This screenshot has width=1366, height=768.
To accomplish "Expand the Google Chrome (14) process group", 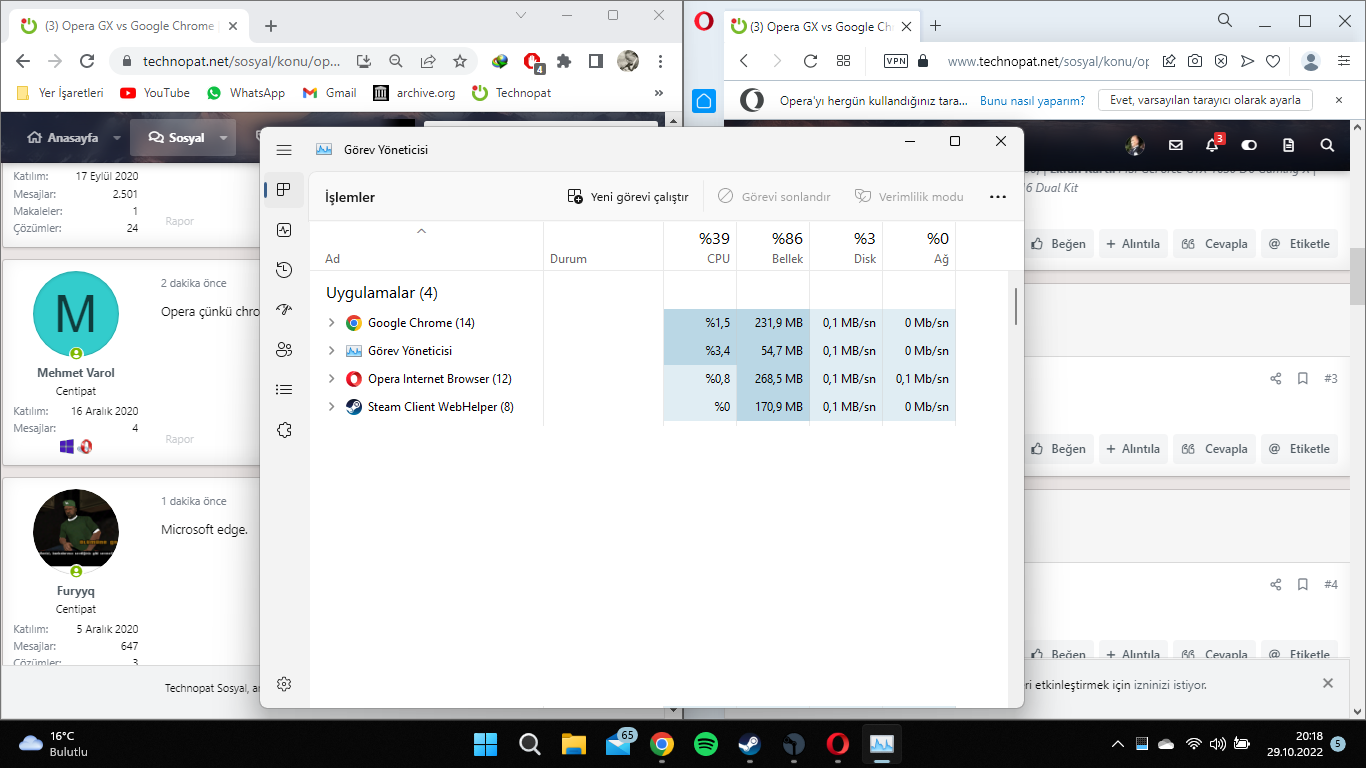I will coord(332,323).
